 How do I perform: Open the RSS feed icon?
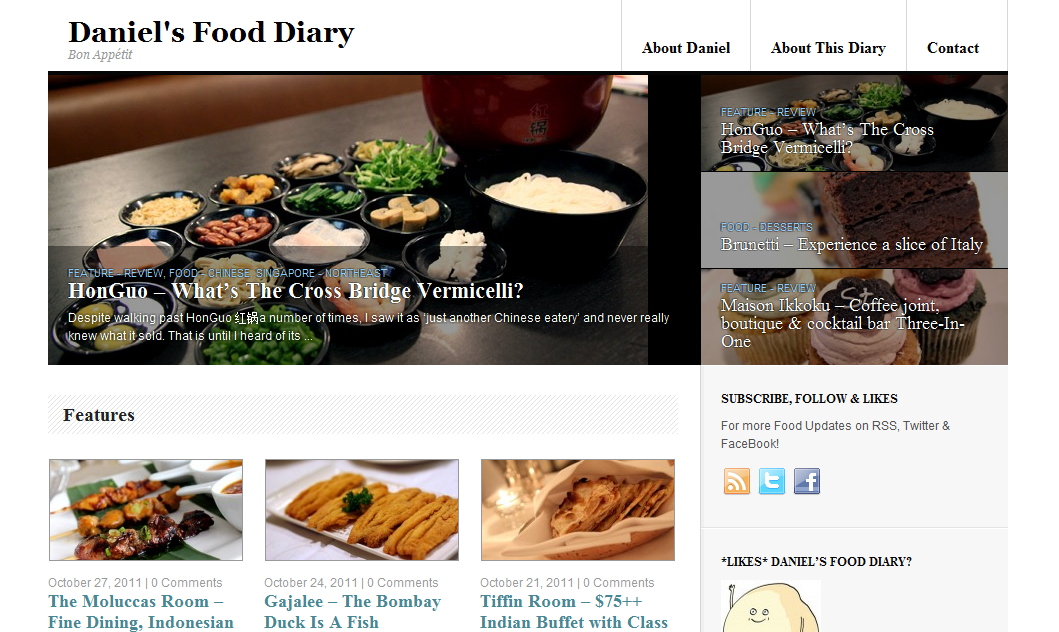(737, 481)
